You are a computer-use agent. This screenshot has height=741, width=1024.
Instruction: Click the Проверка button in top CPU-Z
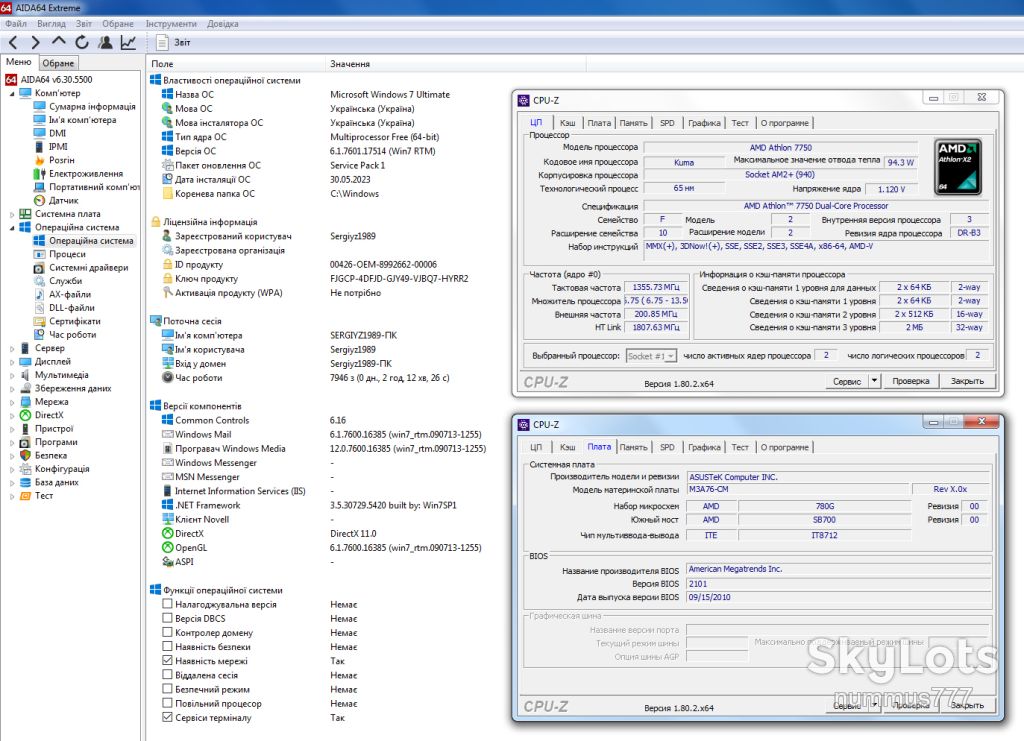point(911,381)
